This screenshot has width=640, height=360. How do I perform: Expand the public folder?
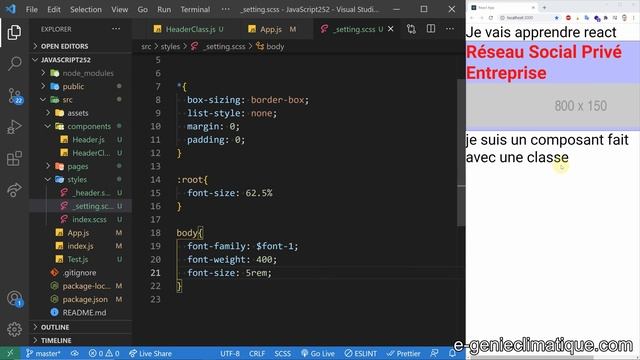click(x=73, y=87)
